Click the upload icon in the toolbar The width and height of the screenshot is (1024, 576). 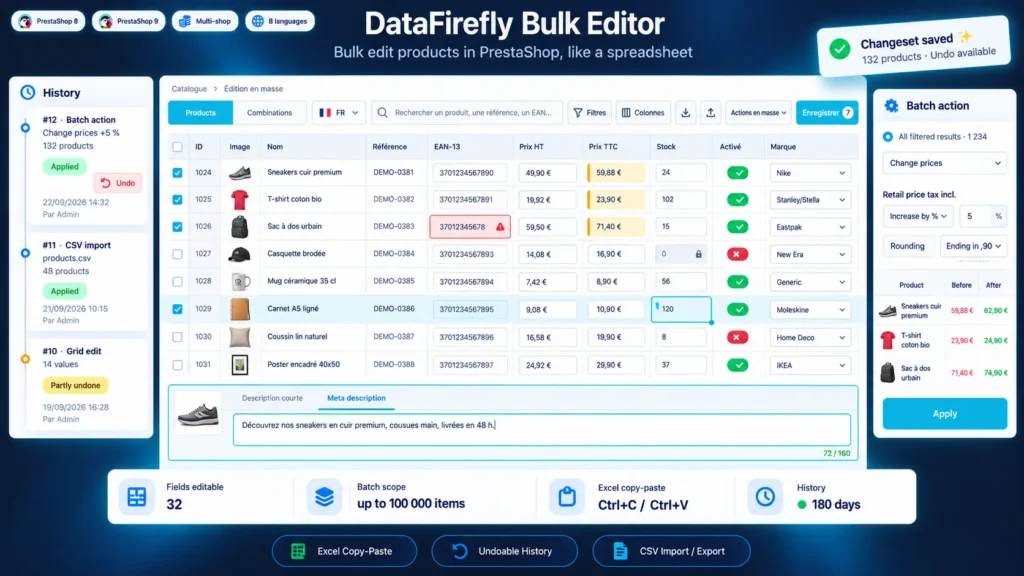(711, 113)
